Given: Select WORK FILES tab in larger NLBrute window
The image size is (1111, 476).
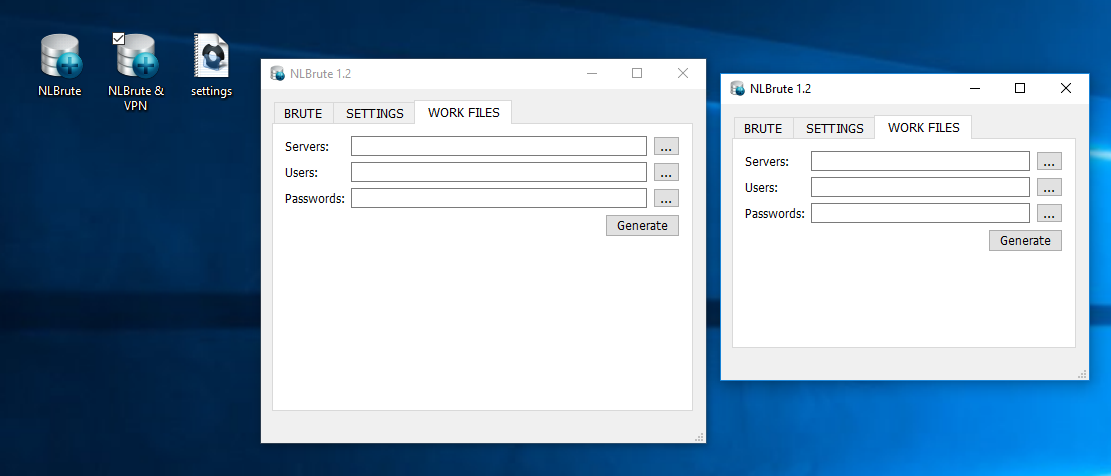Looking at the screenshot, I should point(463,112).
